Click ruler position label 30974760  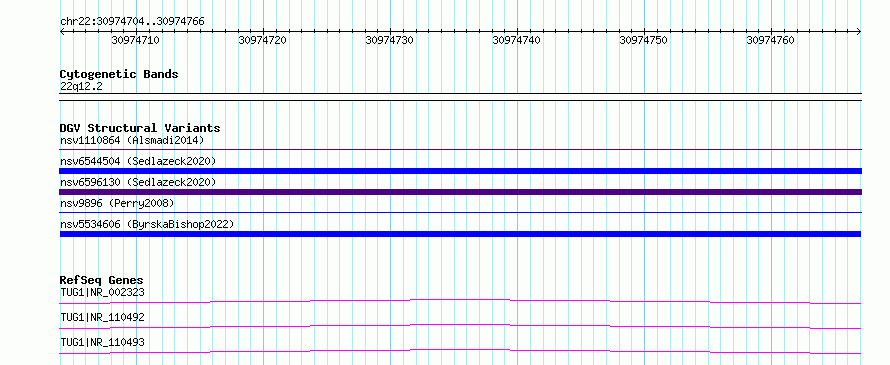click(771, 40)
